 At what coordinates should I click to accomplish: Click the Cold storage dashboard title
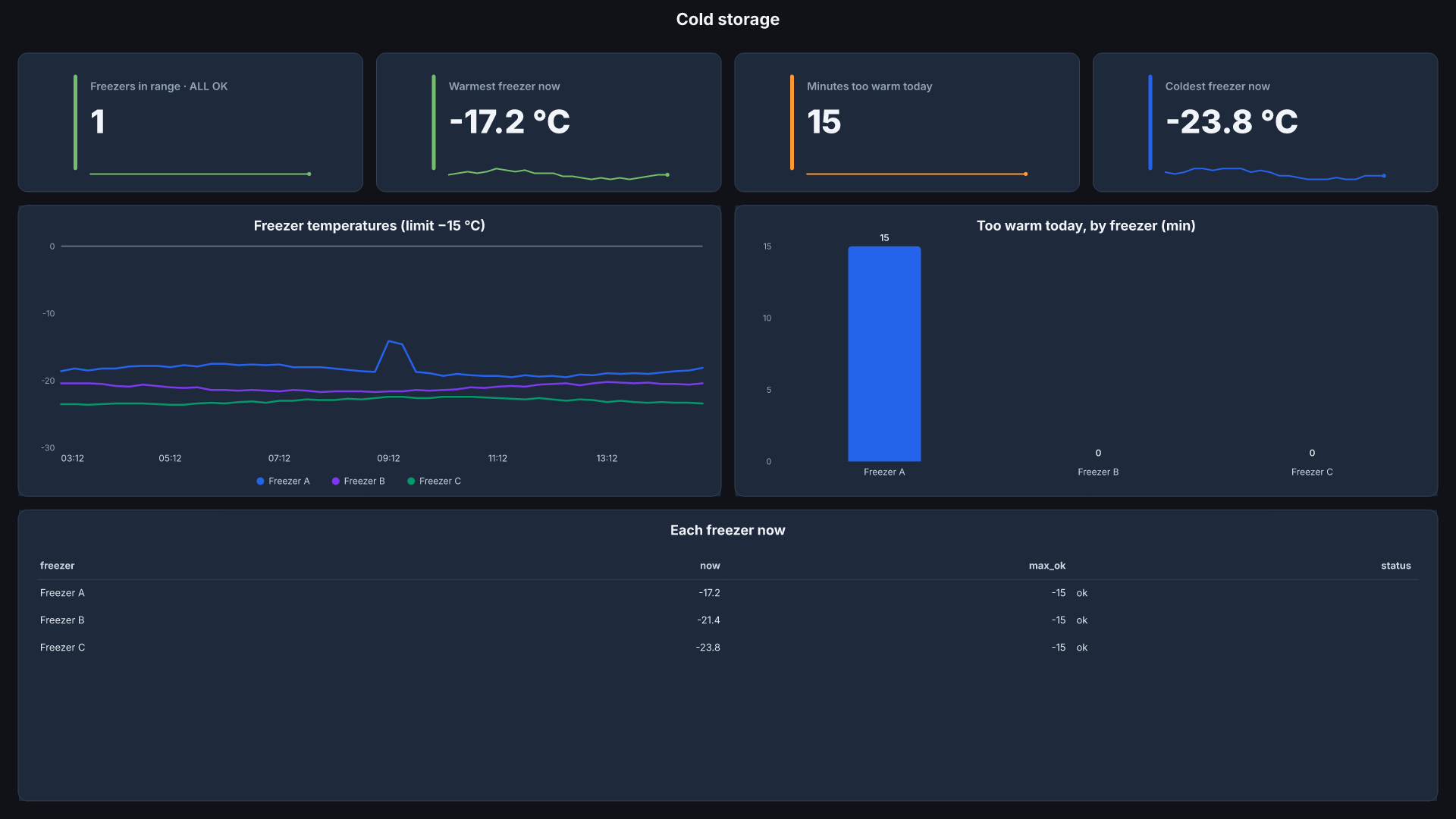coord(727,19)
